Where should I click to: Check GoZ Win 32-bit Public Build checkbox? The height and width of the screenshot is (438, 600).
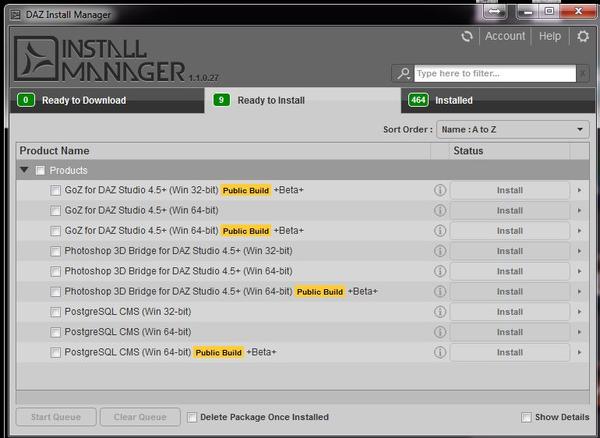[55, 190]
